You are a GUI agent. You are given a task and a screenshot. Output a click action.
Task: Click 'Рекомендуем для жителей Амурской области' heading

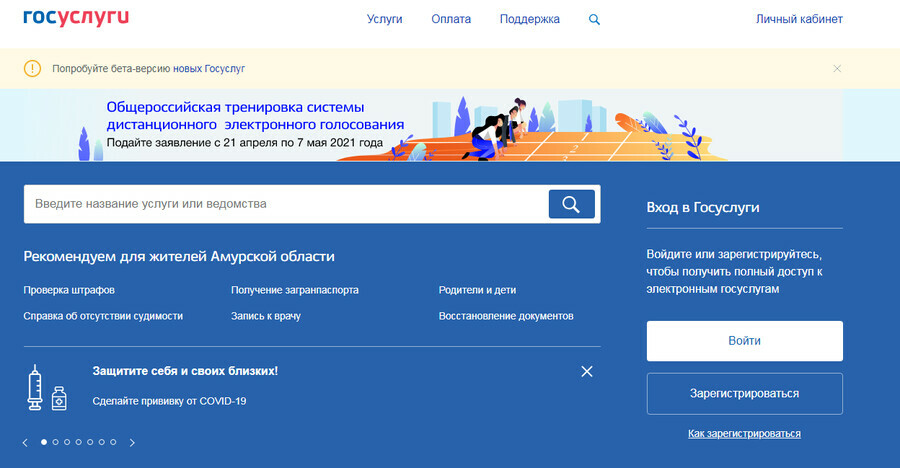[x=179, y=256]
